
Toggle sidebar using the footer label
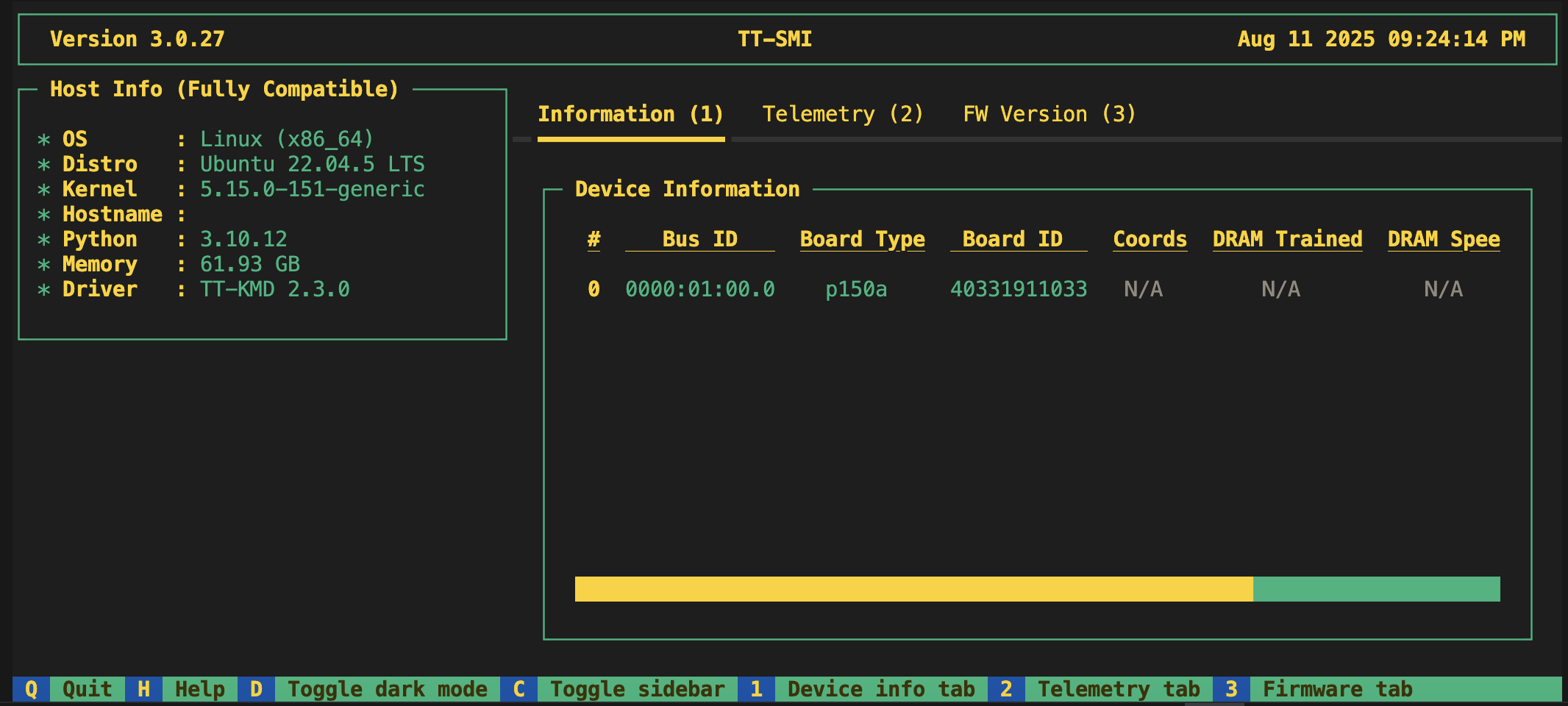(x=637, y=689)
